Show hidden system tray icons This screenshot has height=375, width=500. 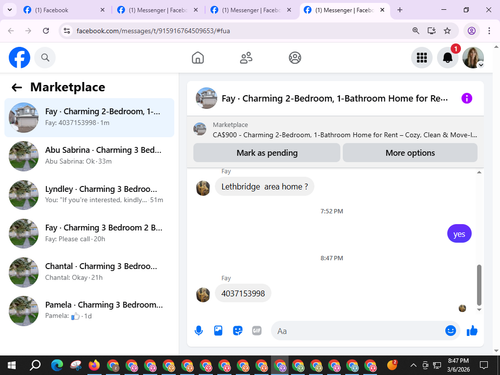click(413, 366)
